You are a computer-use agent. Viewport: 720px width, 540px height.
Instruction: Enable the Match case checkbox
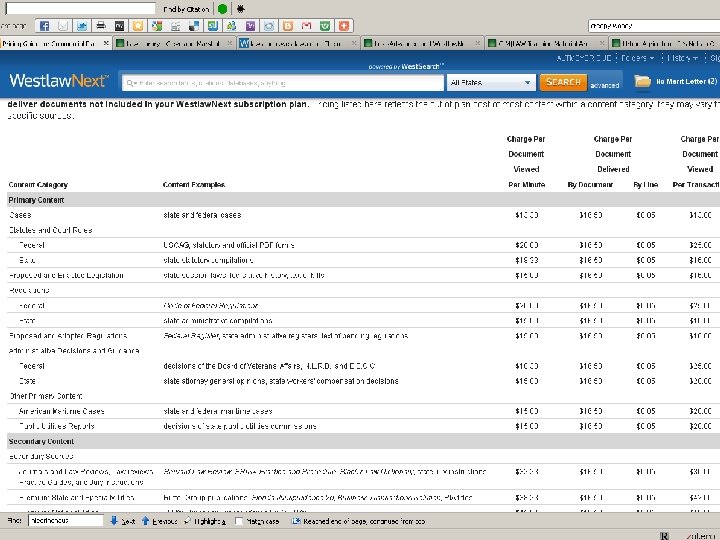(239, 521)
